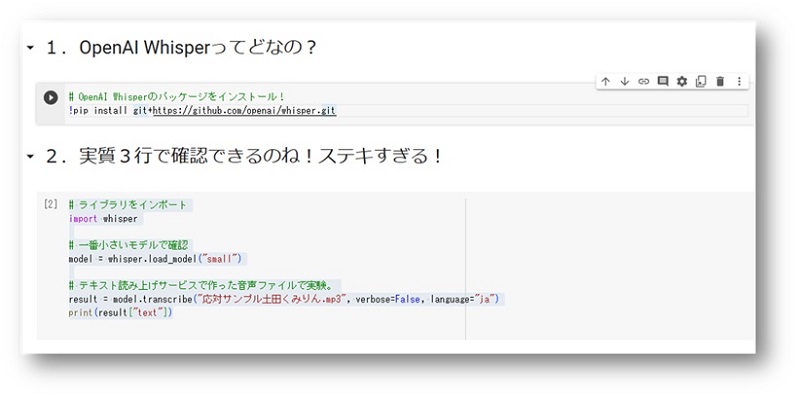Click the import whisper code line
Viewport: 800px width, 398px height.
[x=103, y=219]
